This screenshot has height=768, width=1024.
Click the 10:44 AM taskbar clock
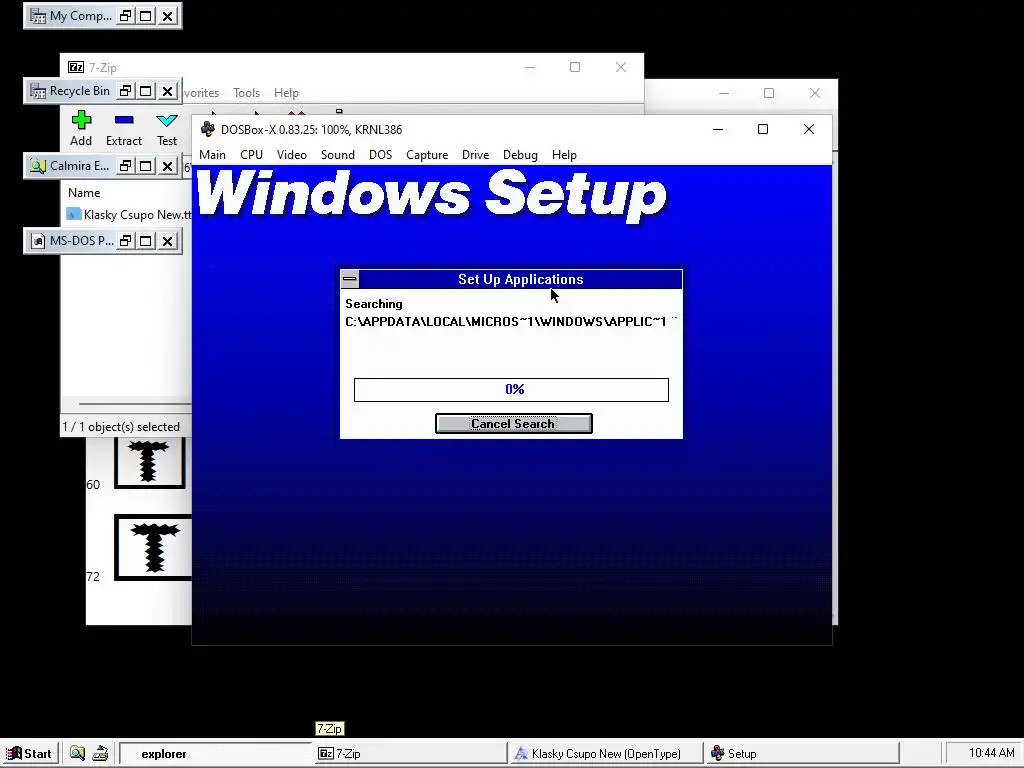coord(991,753)
